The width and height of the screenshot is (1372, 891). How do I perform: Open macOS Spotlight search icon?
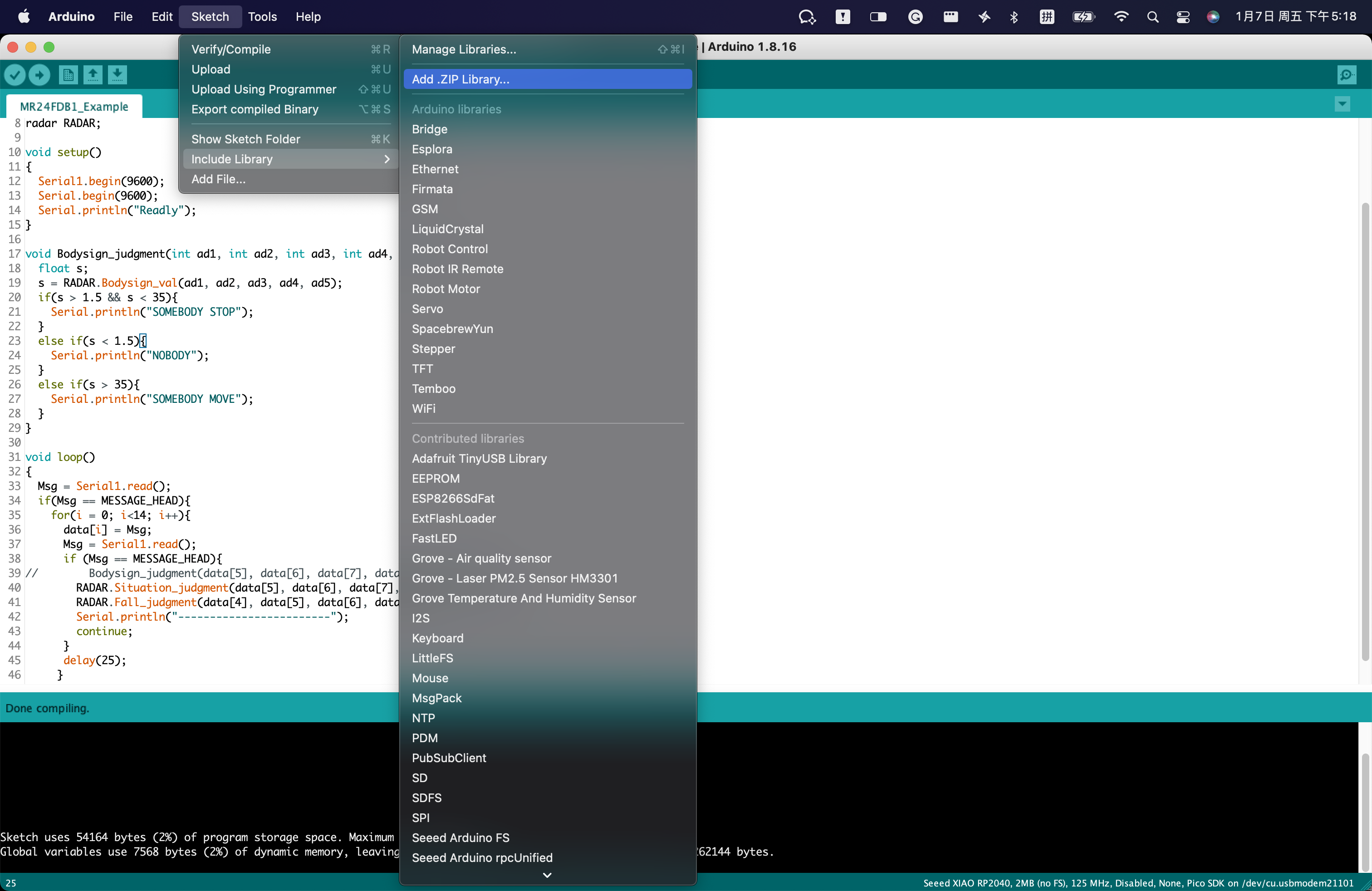(x=1152, y=17)
